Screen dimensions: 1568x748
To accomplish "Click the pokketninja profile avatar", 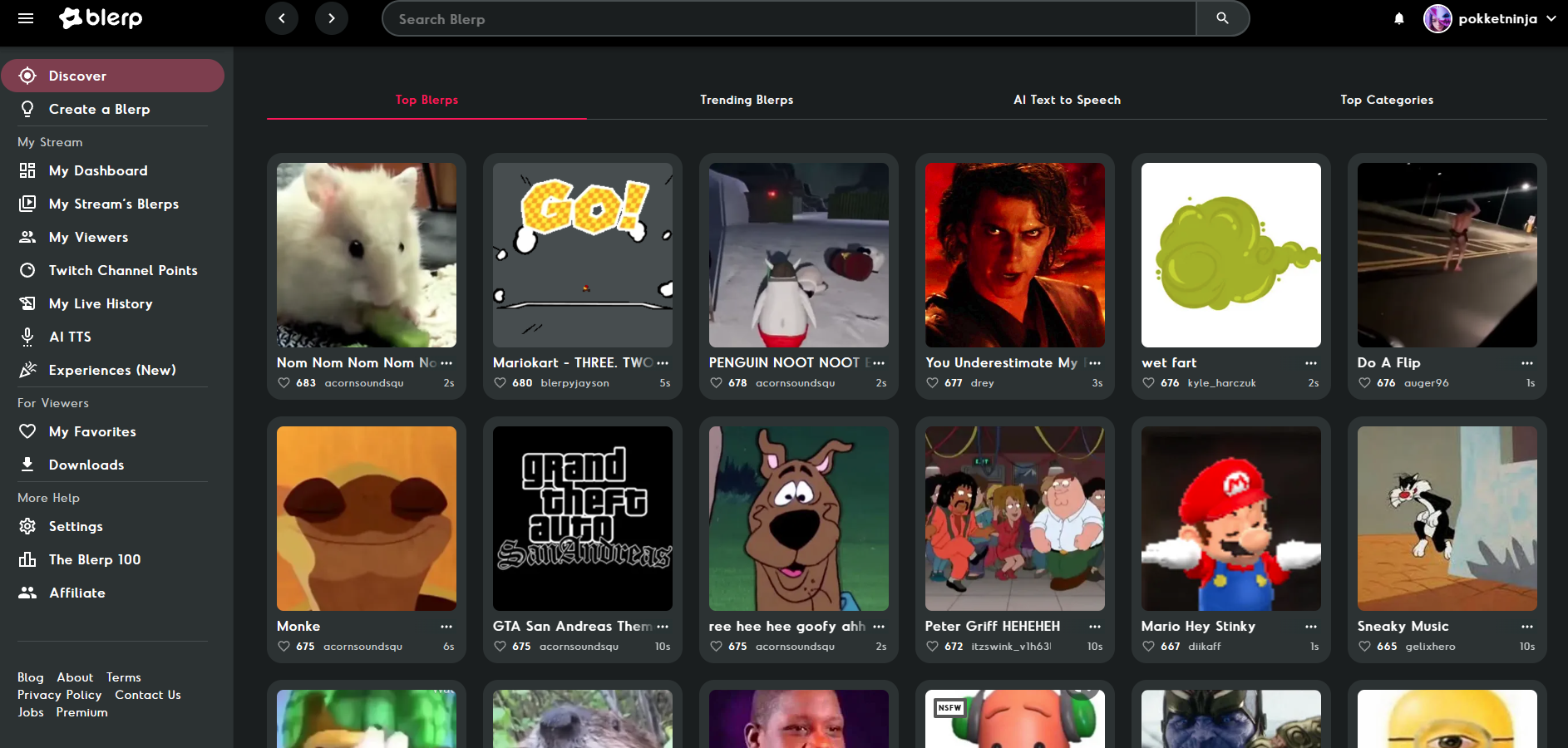I will coord(1437,18).
